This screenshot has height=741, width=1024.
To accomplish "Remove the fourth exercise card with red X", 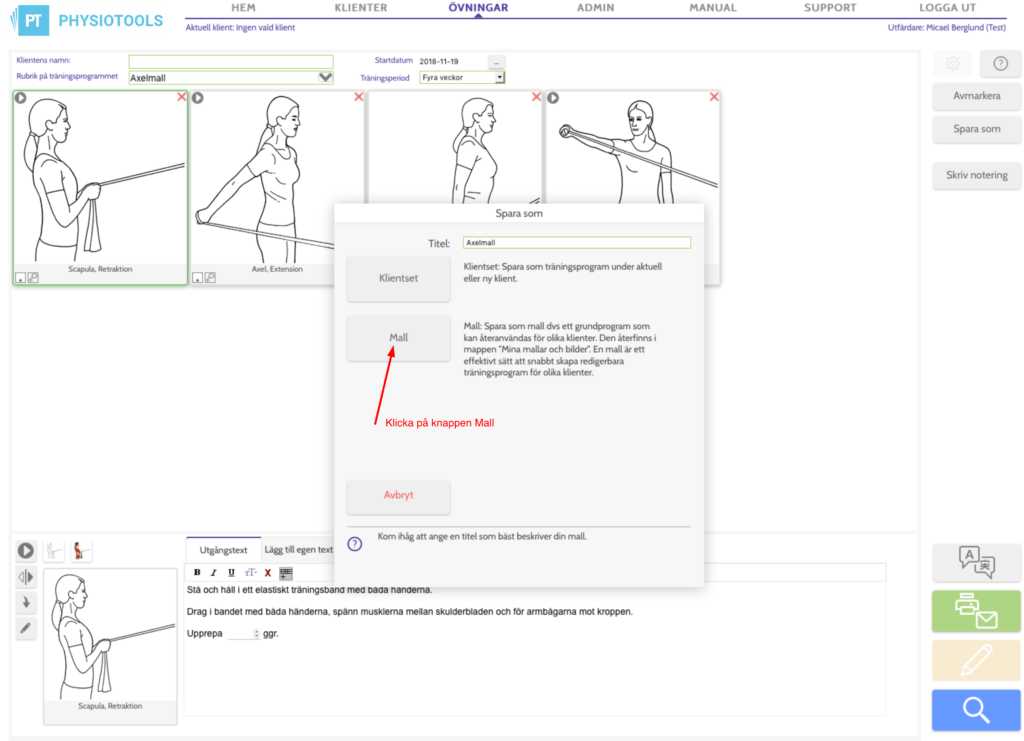I will pyautogui.click(x=714, y=97).
